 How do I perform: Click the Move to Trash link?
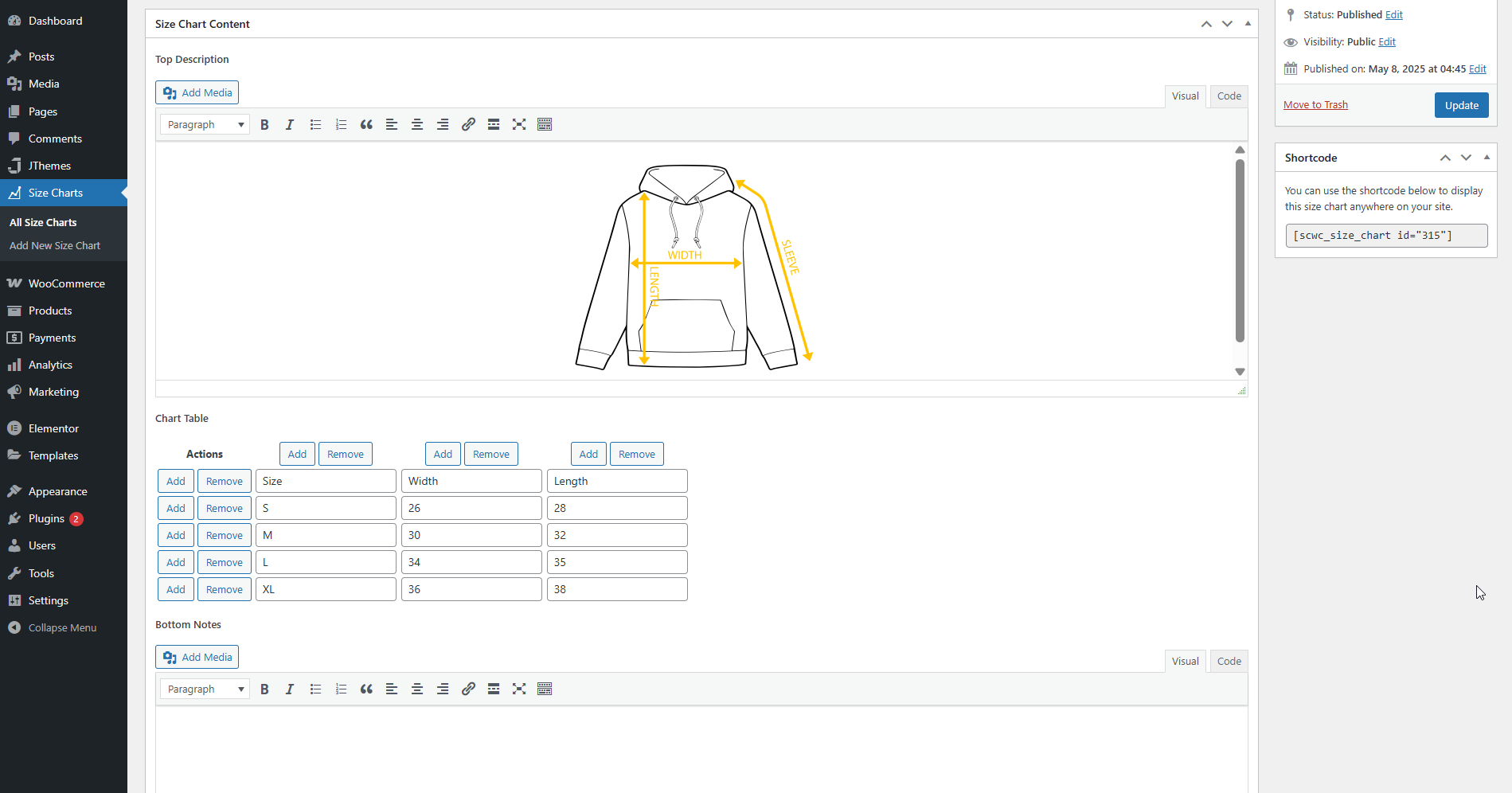[1315, 104]
